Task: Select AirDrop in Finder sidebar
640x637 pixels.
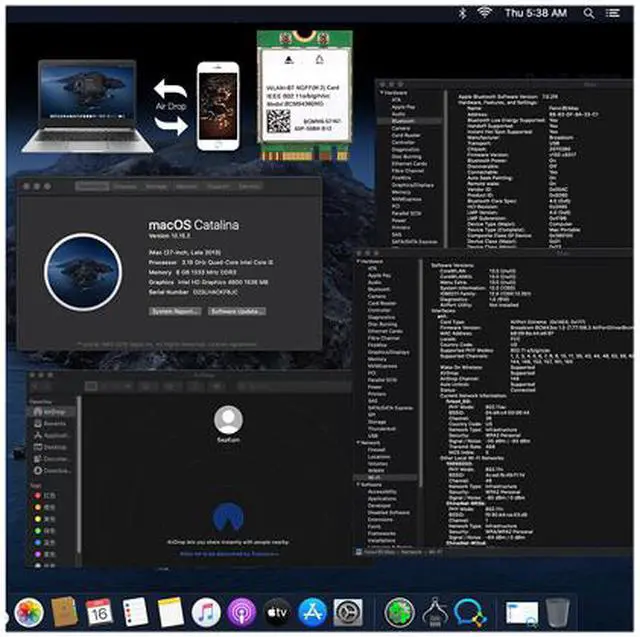Action: pos(51,411)
